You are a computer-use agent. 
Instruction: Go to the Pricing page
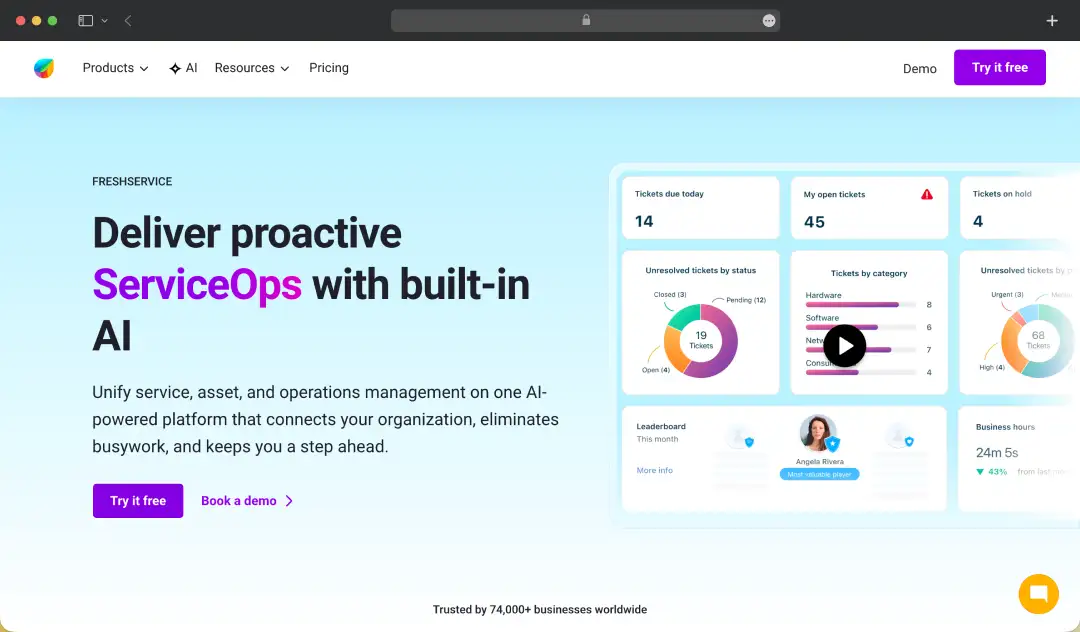pos(329,67)
